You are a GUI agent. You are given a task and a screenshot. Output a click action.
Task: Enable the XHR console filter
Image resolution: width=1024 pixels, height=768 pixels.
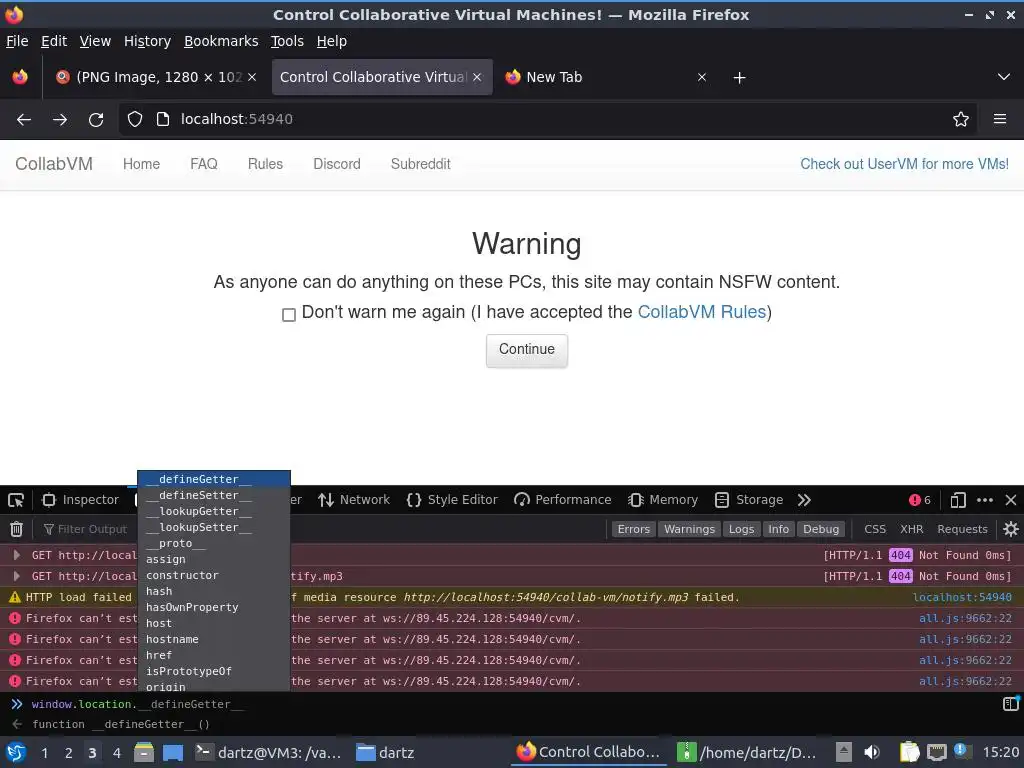coord(912,529)
